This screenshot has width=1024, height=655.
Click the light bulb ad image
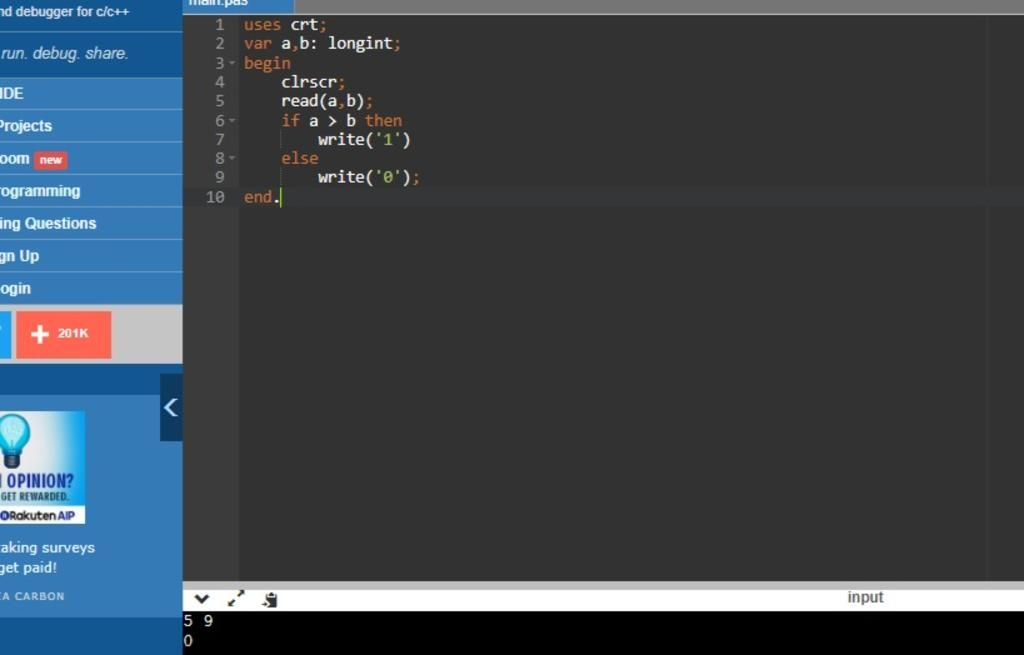pyautogui.click(x=42, y=467)
